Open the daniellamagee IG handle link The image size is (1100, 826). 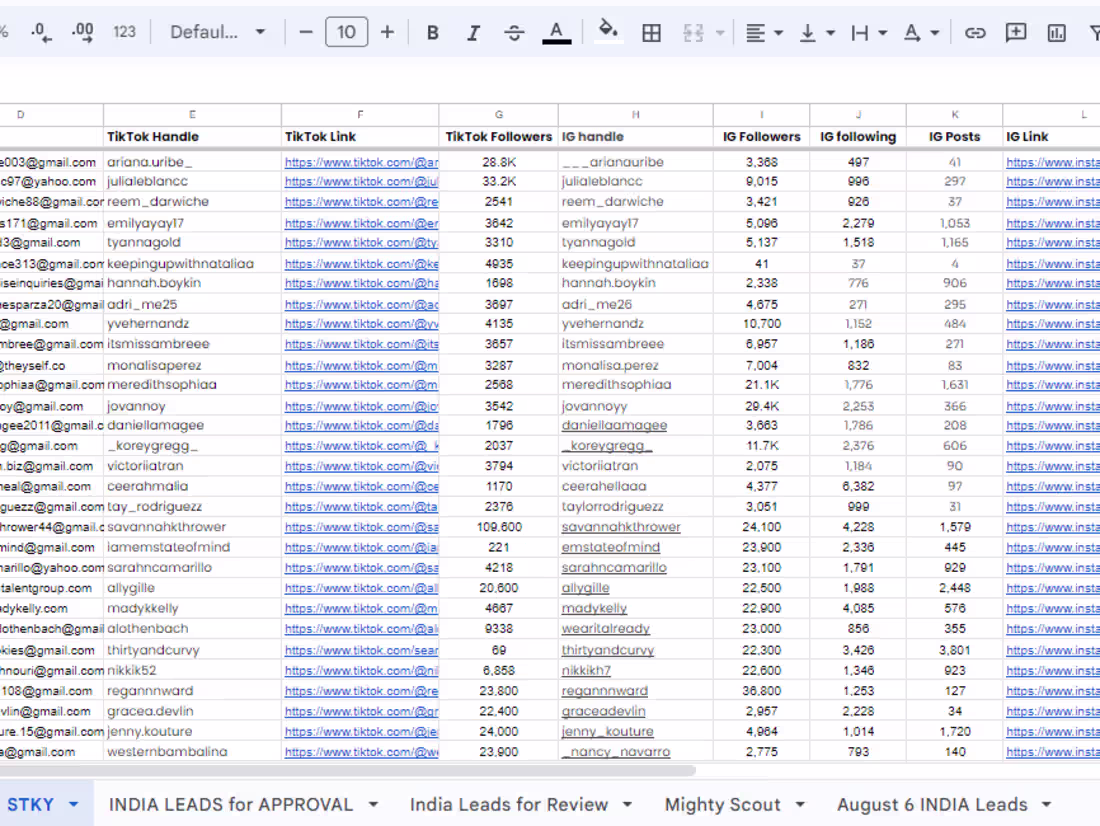[615, 425]
